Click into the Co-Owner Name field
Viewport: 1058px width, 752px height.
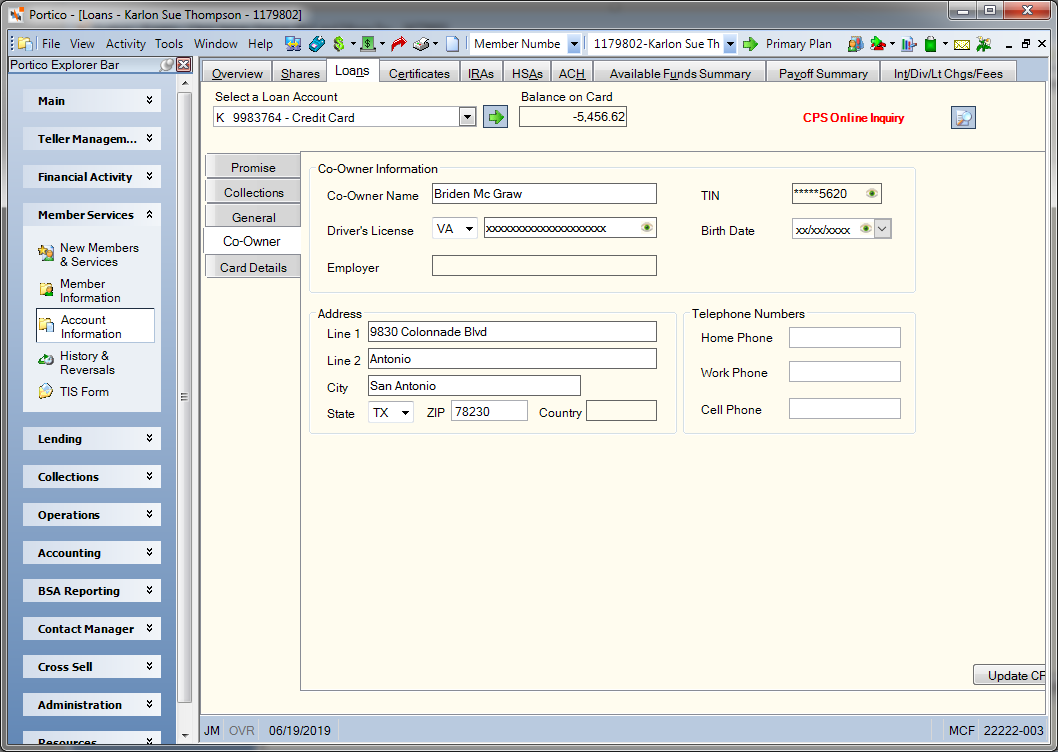coord(544,194)
